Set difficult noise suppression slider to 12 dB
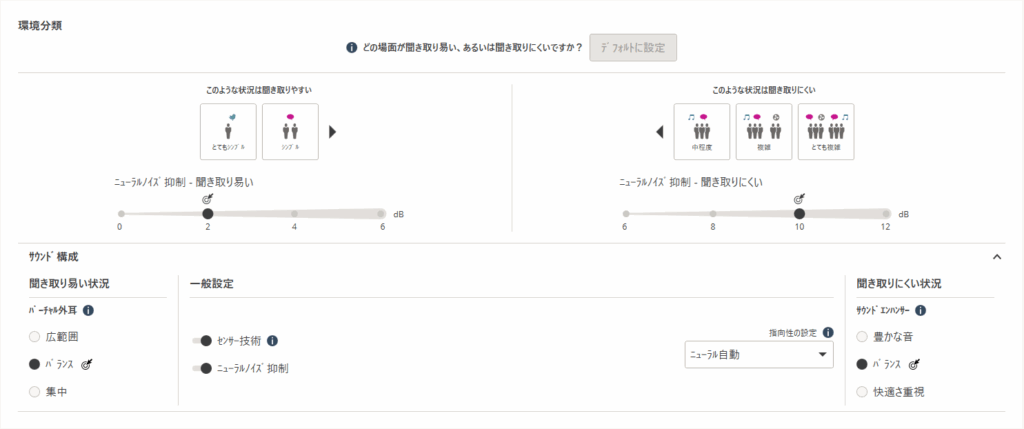The height and width of the screenshot is (429, 1024). [885, 213]
